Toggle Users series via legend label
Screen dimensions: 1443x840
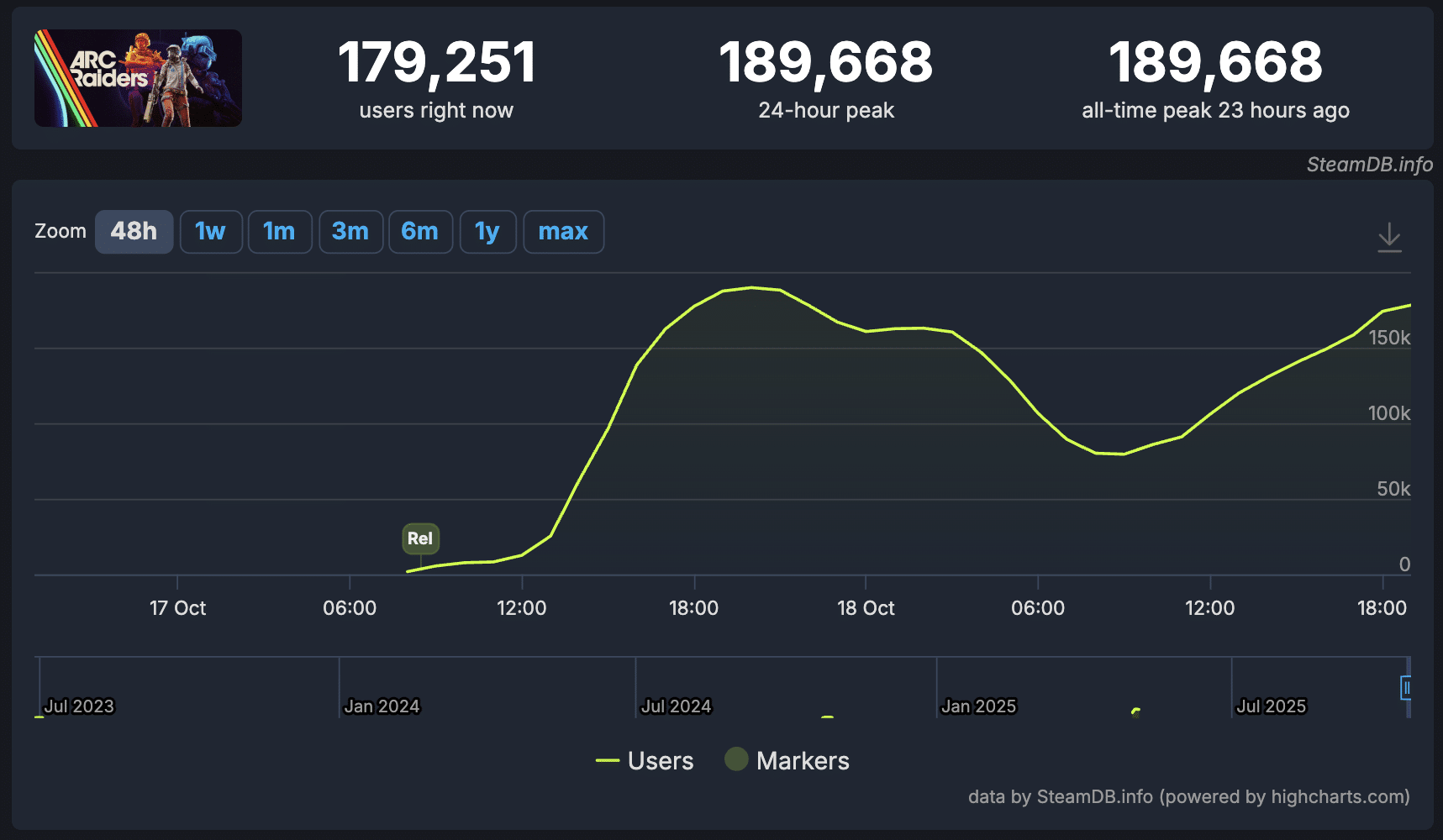pos(661,760)
